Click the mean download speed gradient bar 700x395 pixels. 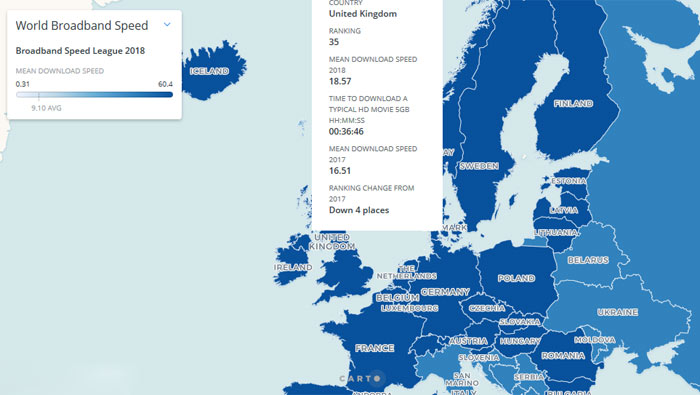click(94, 95)
